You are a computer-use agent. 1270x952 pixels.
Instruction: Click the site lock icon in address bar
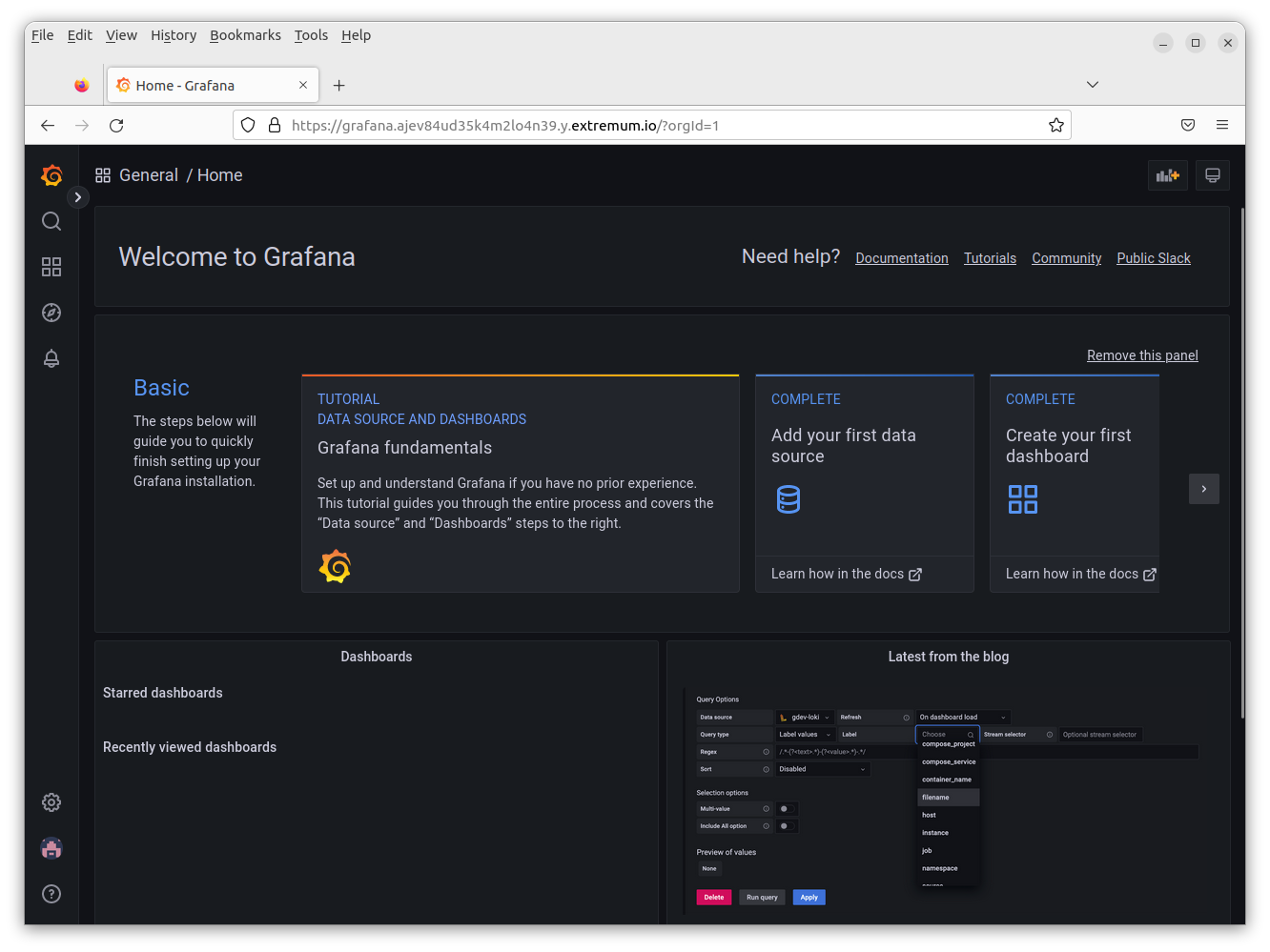coord(275,126)
